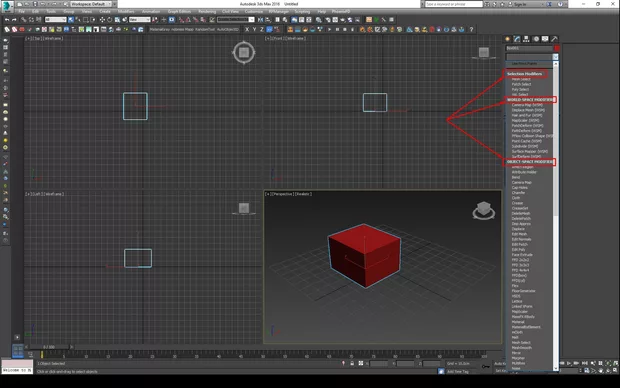
Task: Click the Mirror tool icon
Action: pos(260,19)
